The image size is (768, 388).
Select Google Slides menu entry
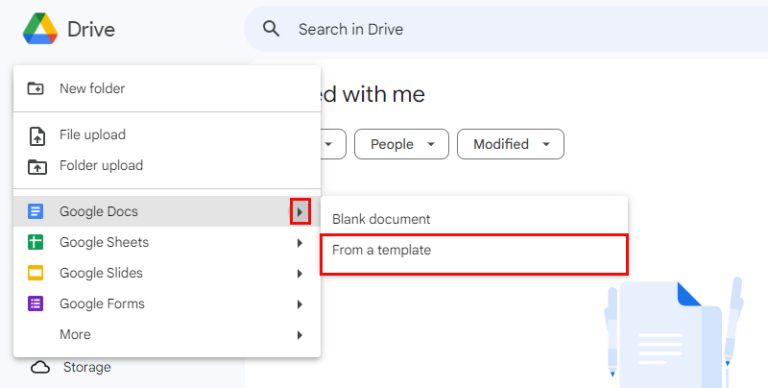tap(167, 273)
